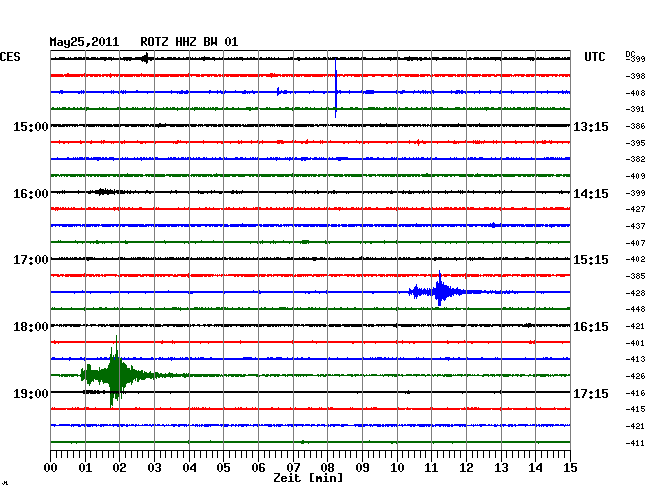The width and height of the screenshot is (650, 494).
Task: Click the 18:00 local time label
Action: [x=31, y=327]
